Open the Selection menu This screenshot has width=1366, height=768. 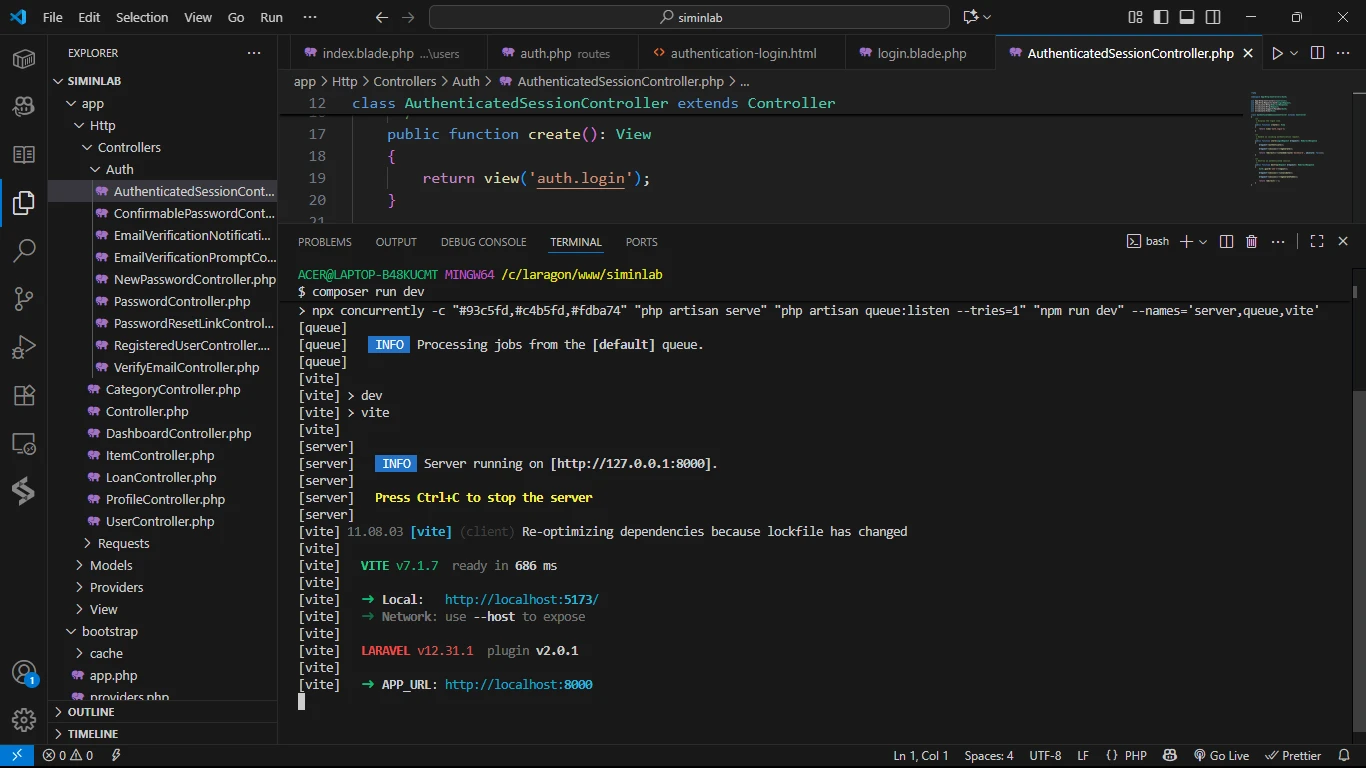tap(142, 17)
